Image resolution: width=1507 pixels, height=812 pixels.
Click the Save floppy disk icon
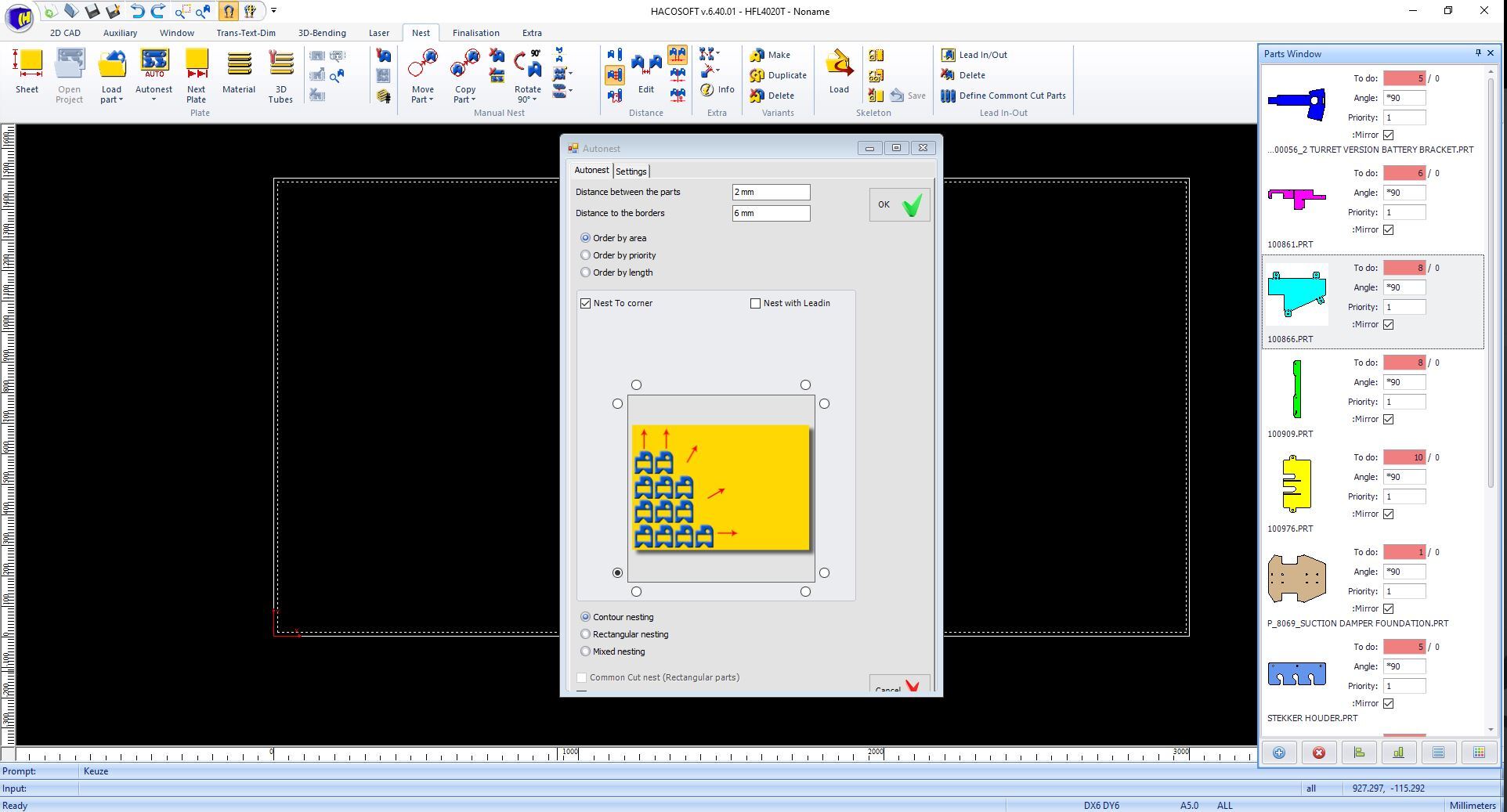click(x=93, y=11)
